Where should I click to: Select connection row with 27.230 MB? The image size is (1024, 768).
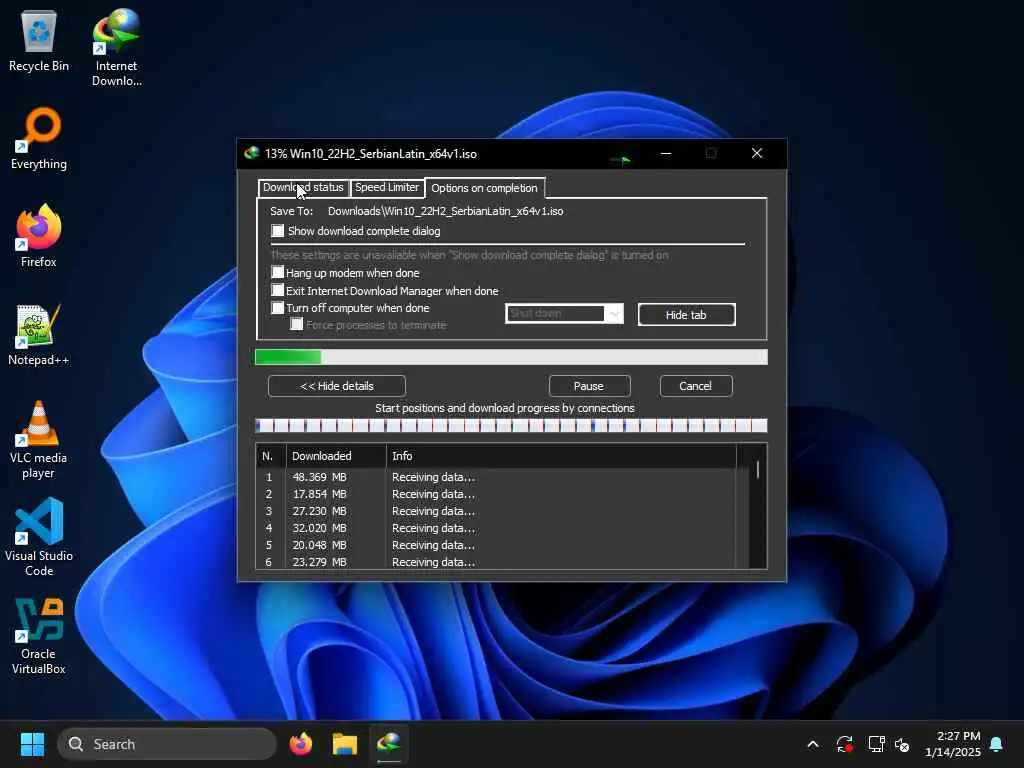click(x=496, y=511)
